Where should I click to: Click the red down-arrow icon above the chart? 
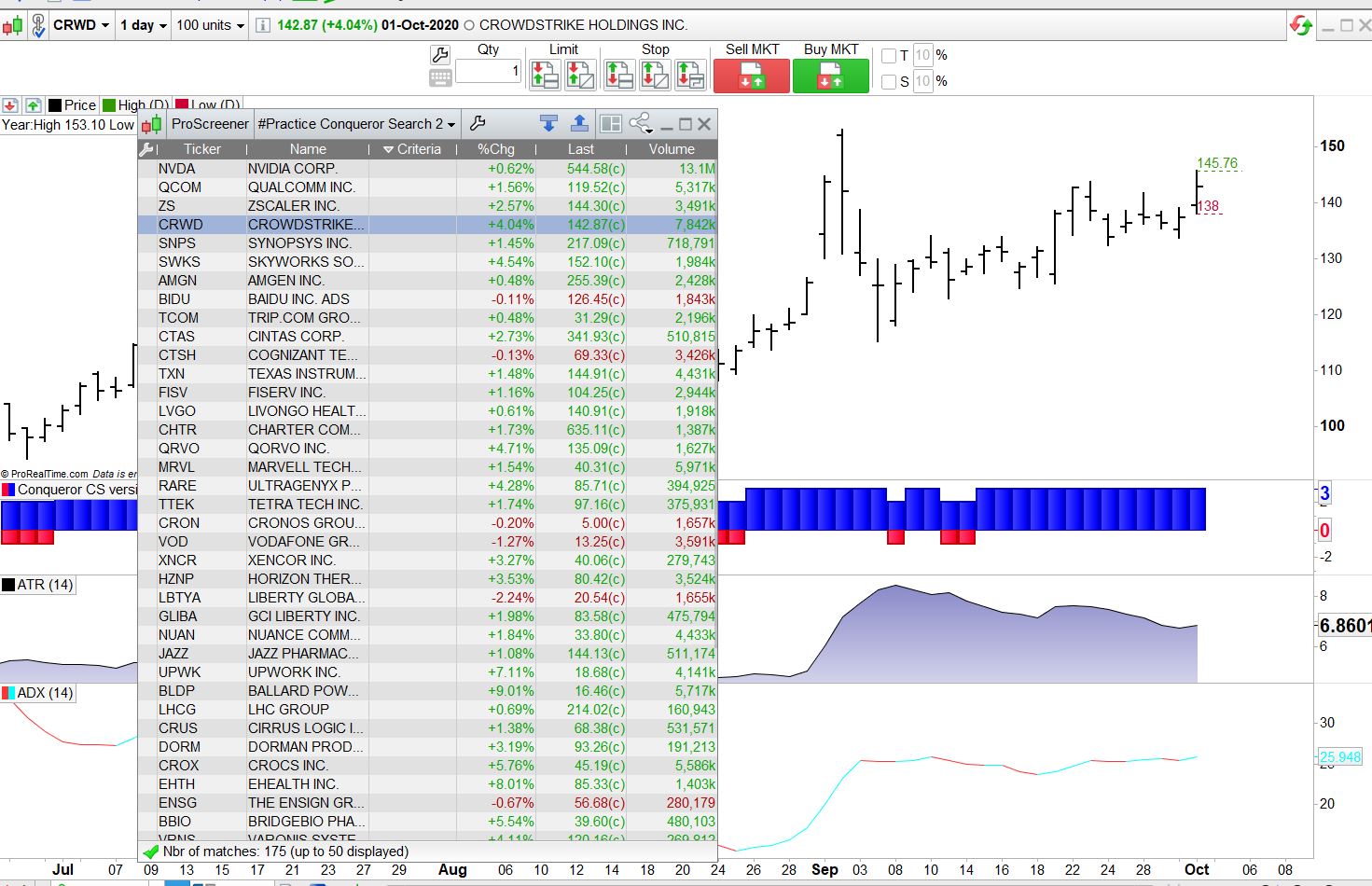pyautogui.click(x=10, y=105)
